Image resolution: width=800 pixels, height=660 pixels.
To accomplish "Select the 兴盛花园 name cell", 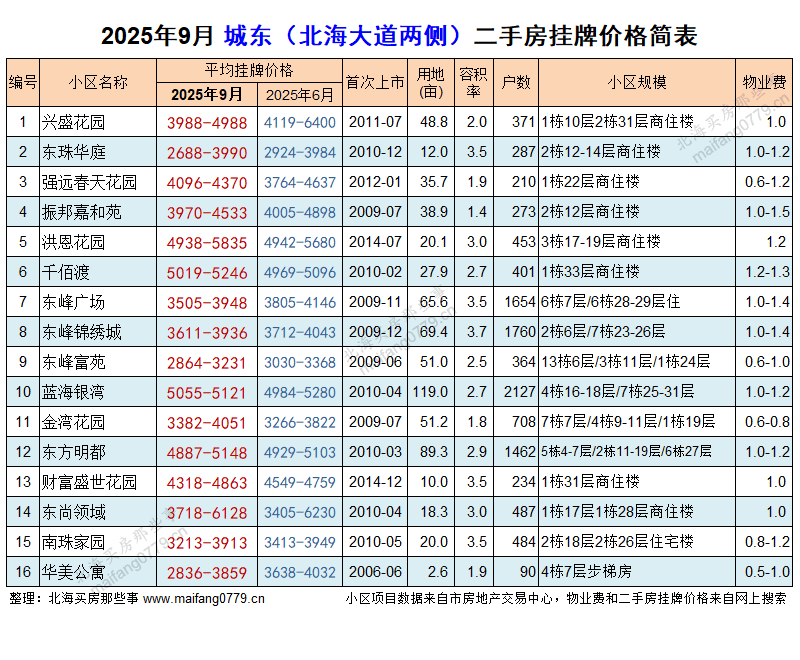I will pos(98,122).
